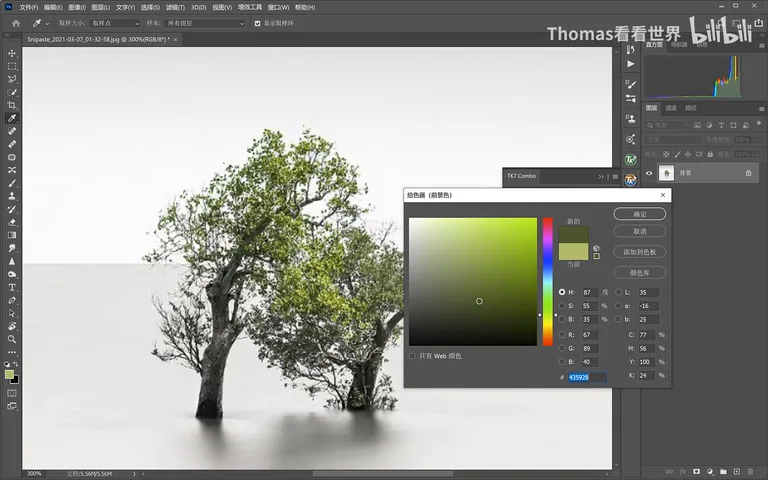Open the 滤镜(T) menu
Viewport: 768px width, 480px height.
[175, 7]
